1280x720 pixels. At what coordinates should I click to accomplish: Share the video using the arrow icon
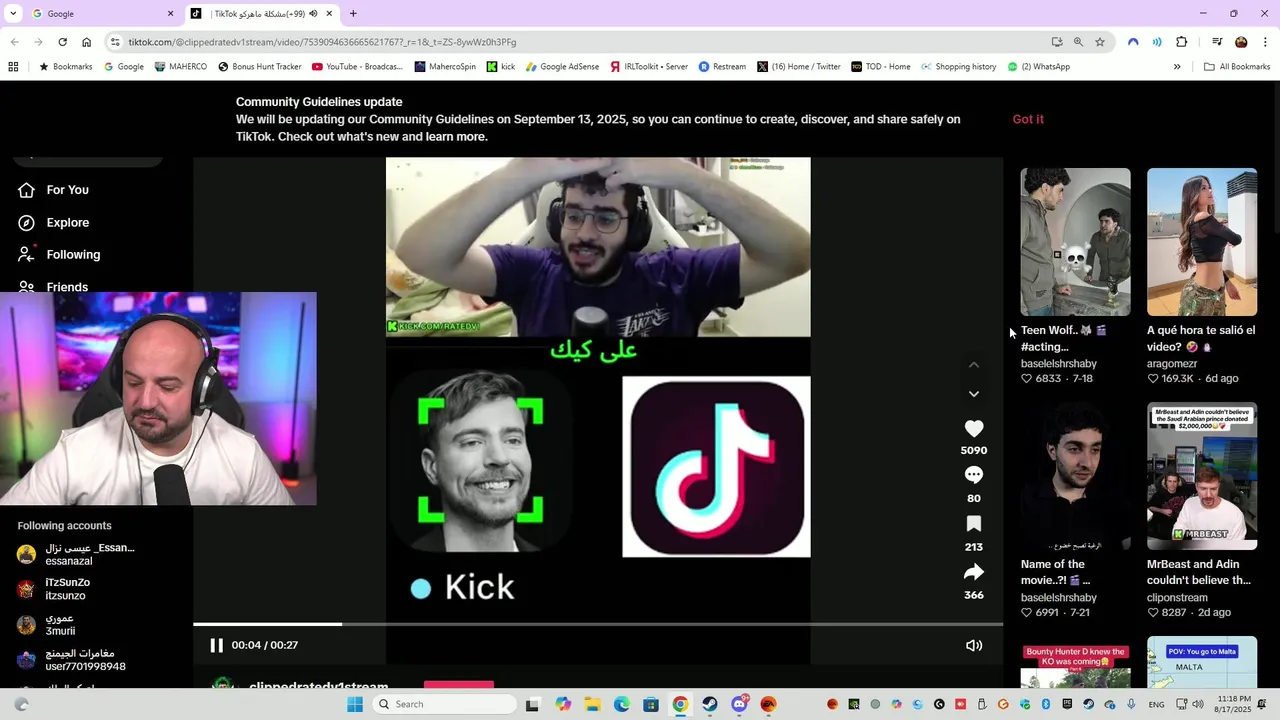click(974, 572)
